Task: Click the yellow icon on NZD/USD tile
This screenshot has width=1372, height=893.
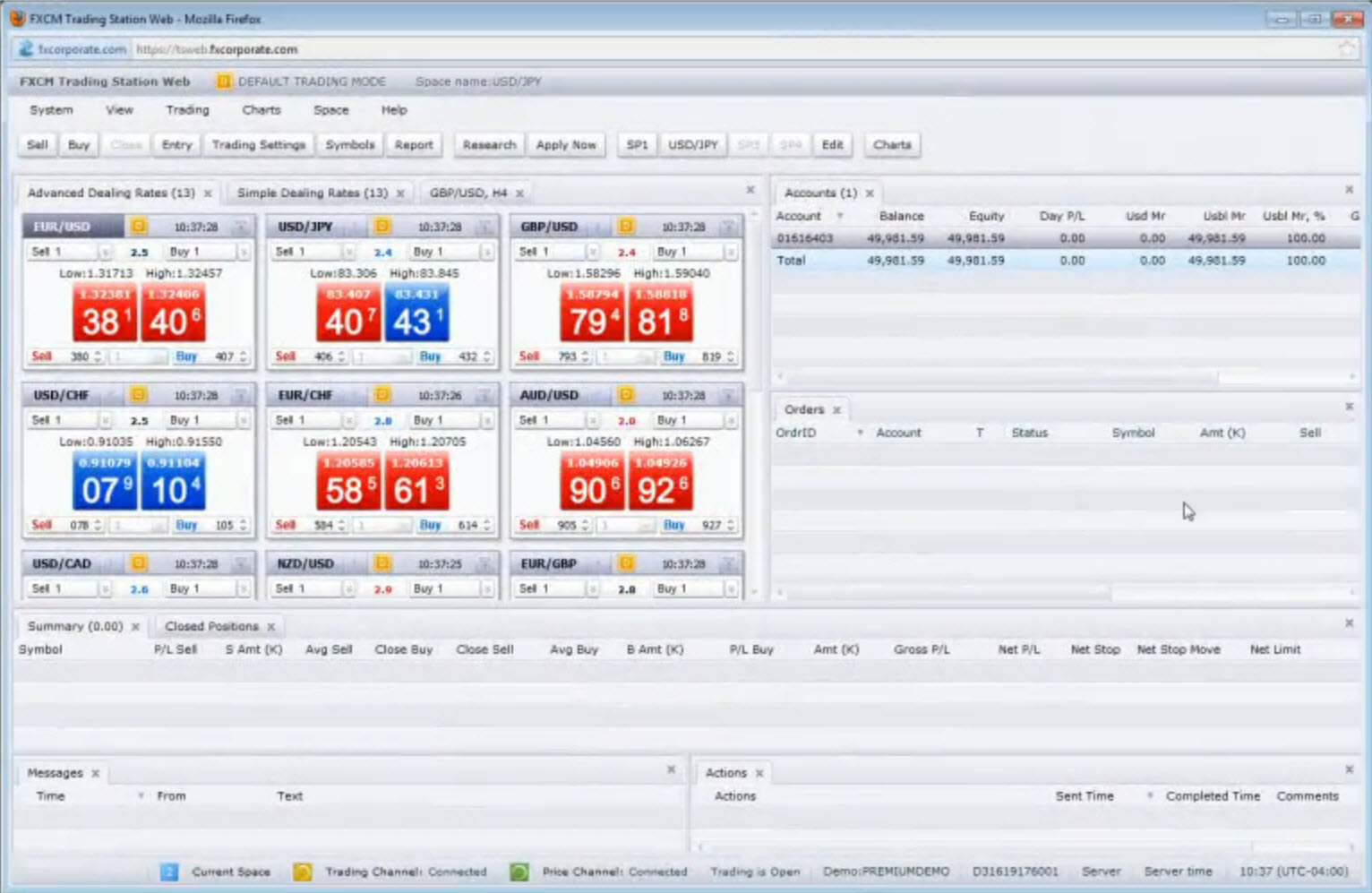Action: [x=382, y=562]
